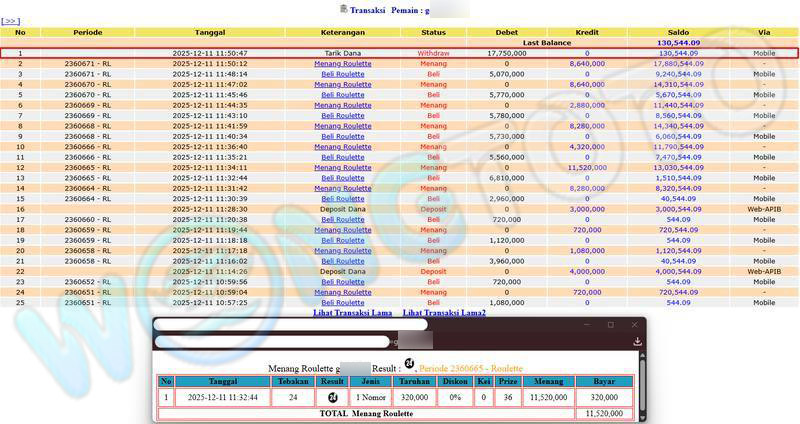Screen dimensions: 800x424
Task: Open Menang Roulette link in row 2
Action: coord(343,63)
